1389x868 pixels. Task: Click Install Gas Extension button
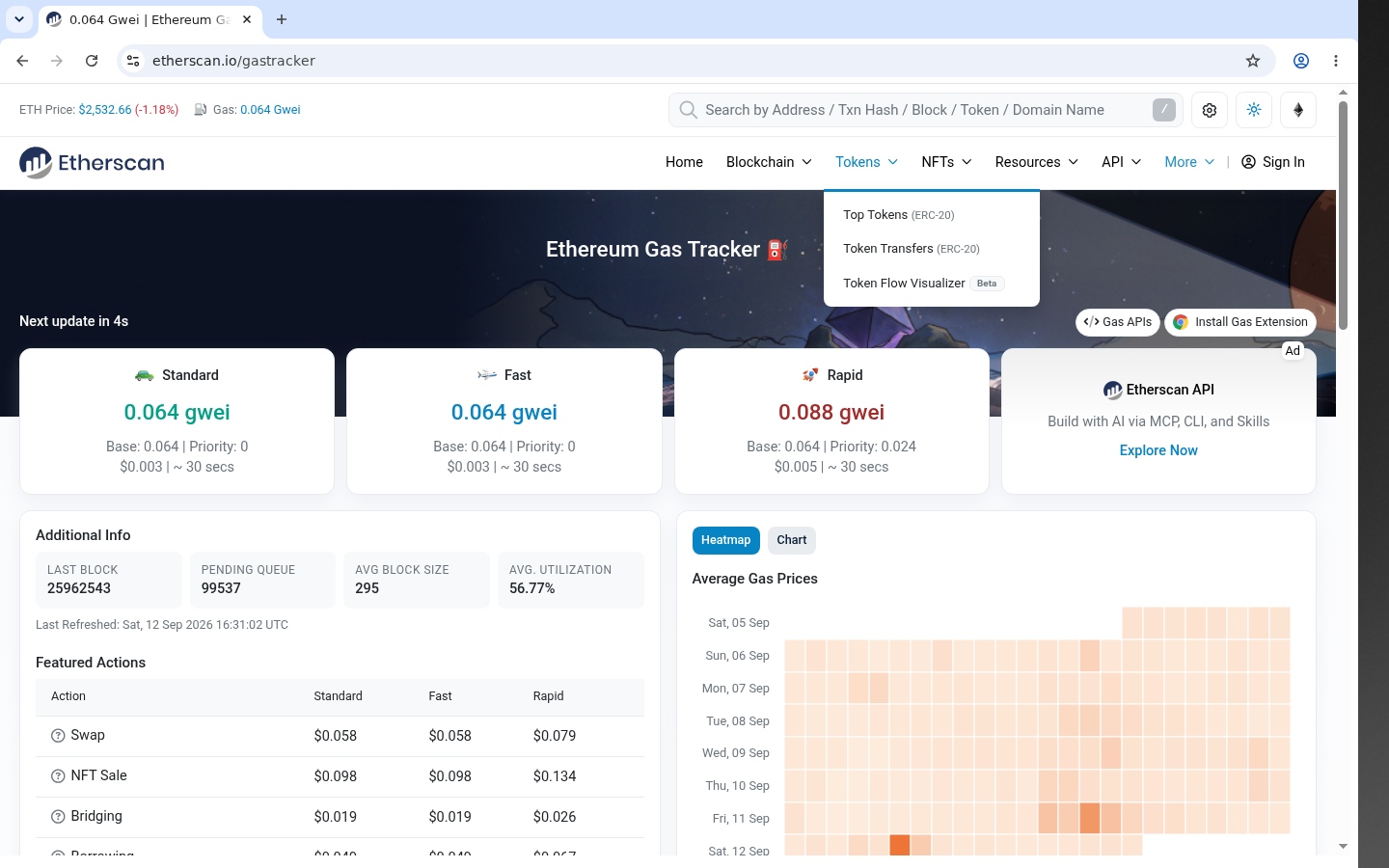(x=1240, y=322)
